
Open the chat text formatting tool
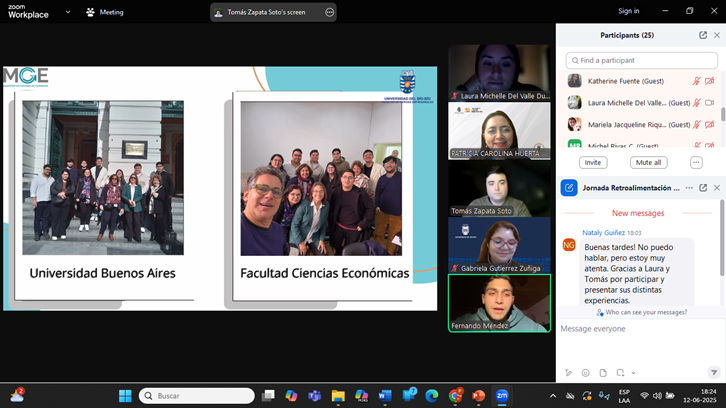click(568, 373)
